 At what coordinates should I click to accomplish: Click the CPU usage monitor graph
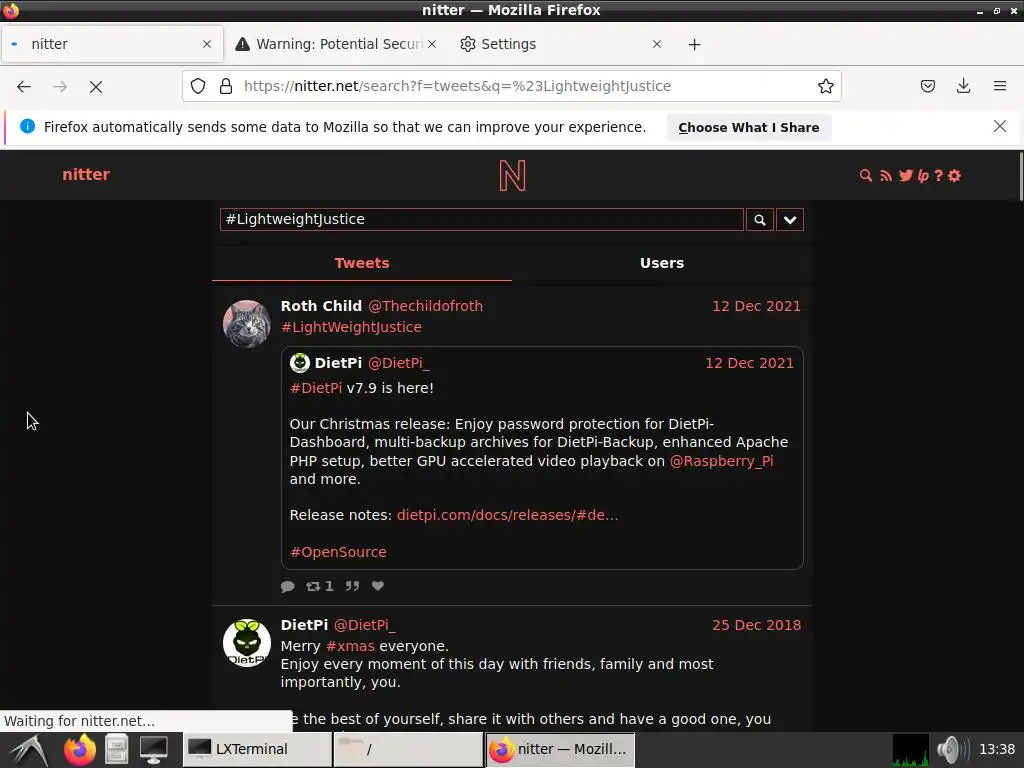pos(910,750)
